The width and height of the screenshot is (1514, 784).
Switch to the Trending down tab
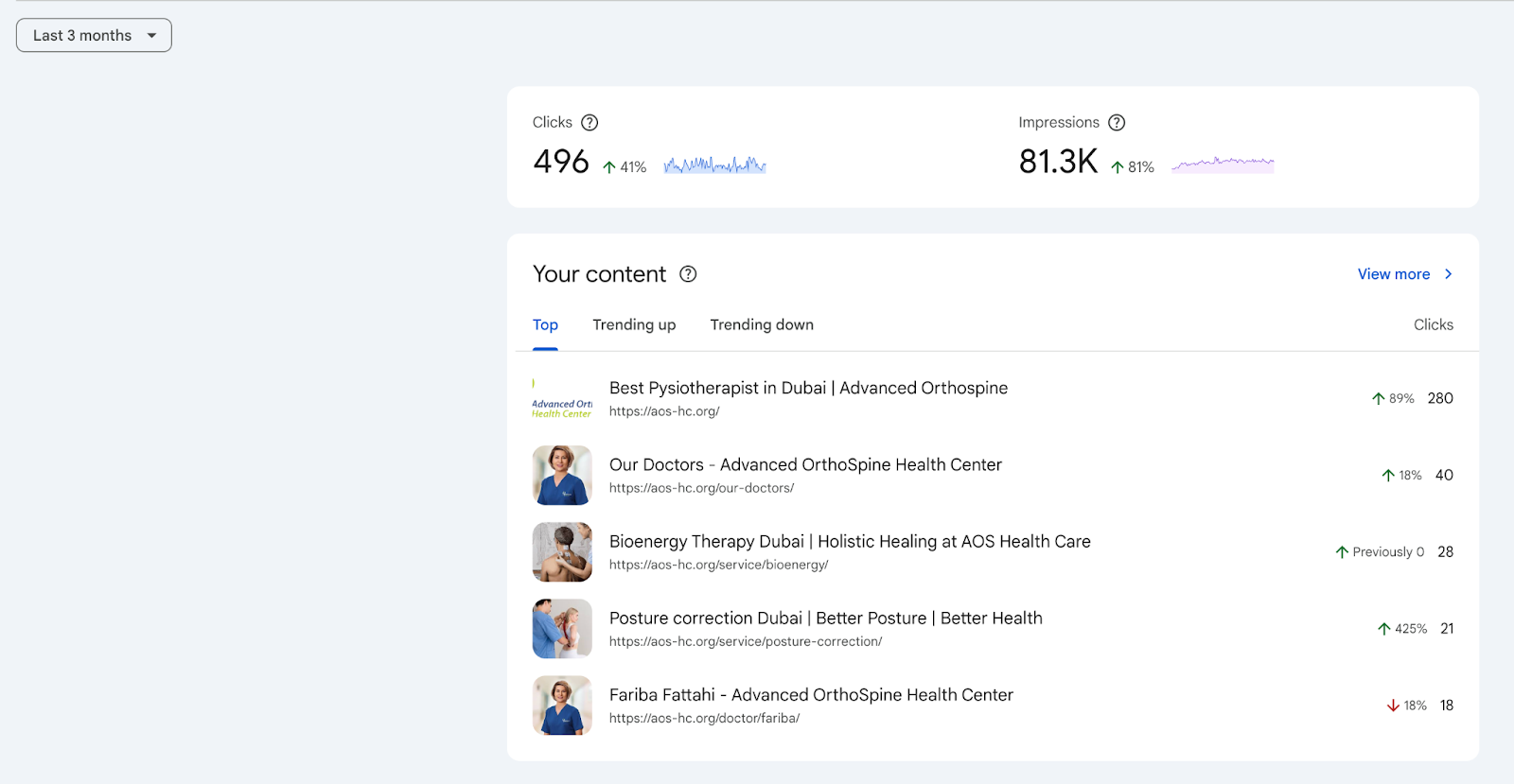click(762, 324)
